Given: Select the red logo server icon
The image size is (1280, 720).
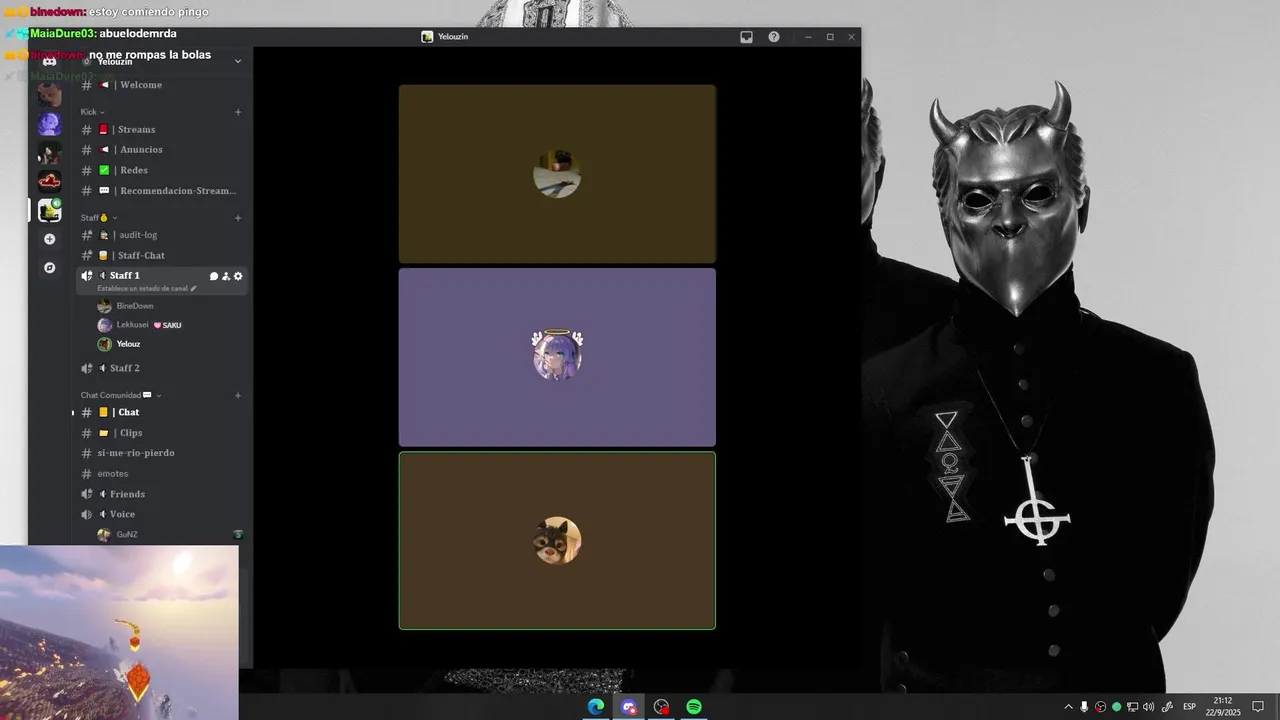Looking at the screenshot, I should (49, 181).
